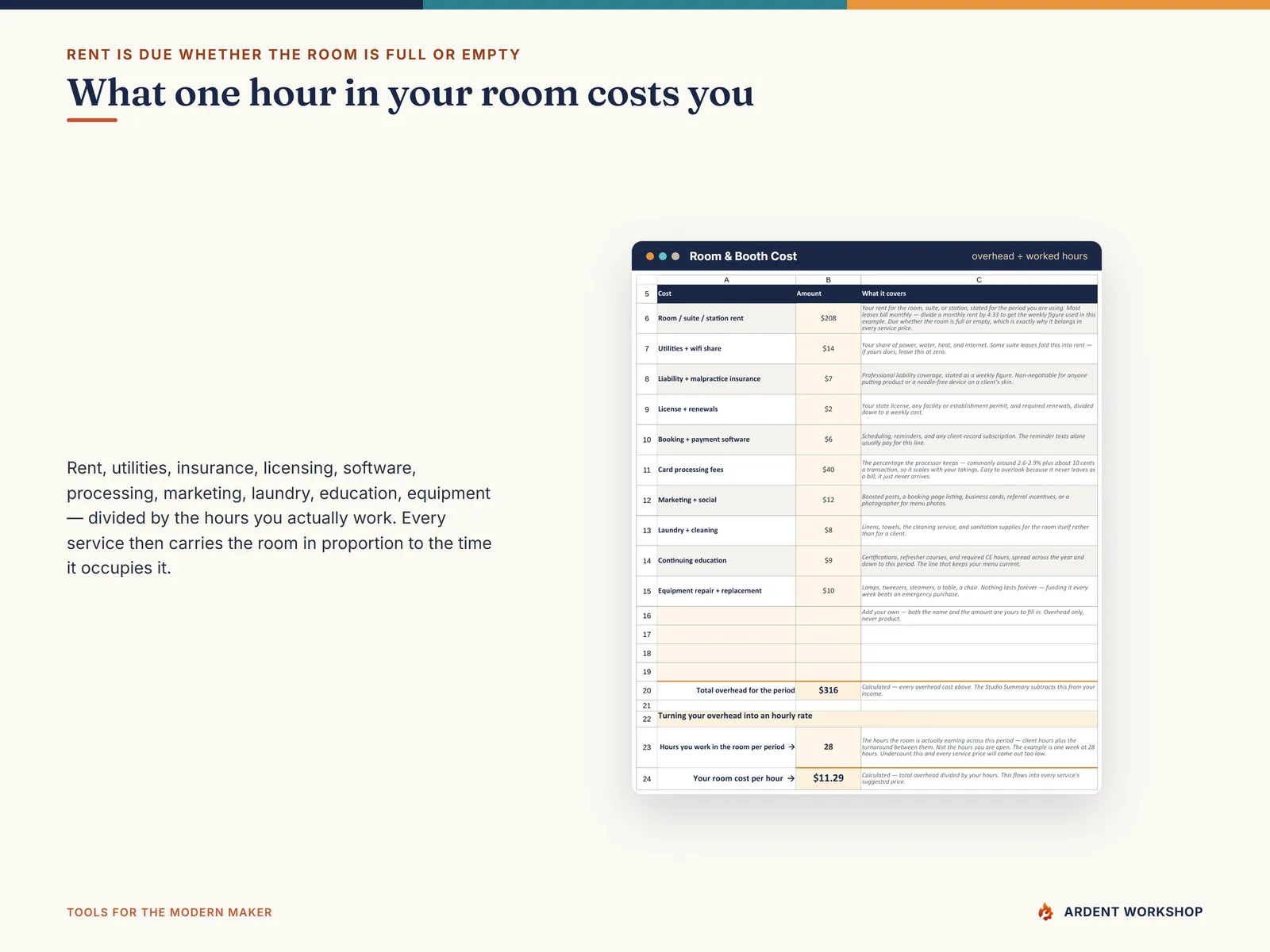Image resolution: width=1270 pixels, height=952 pixels.
Task: Click the 'Cost' header cell
Action: pyautogui.click(x=726, y=294)
